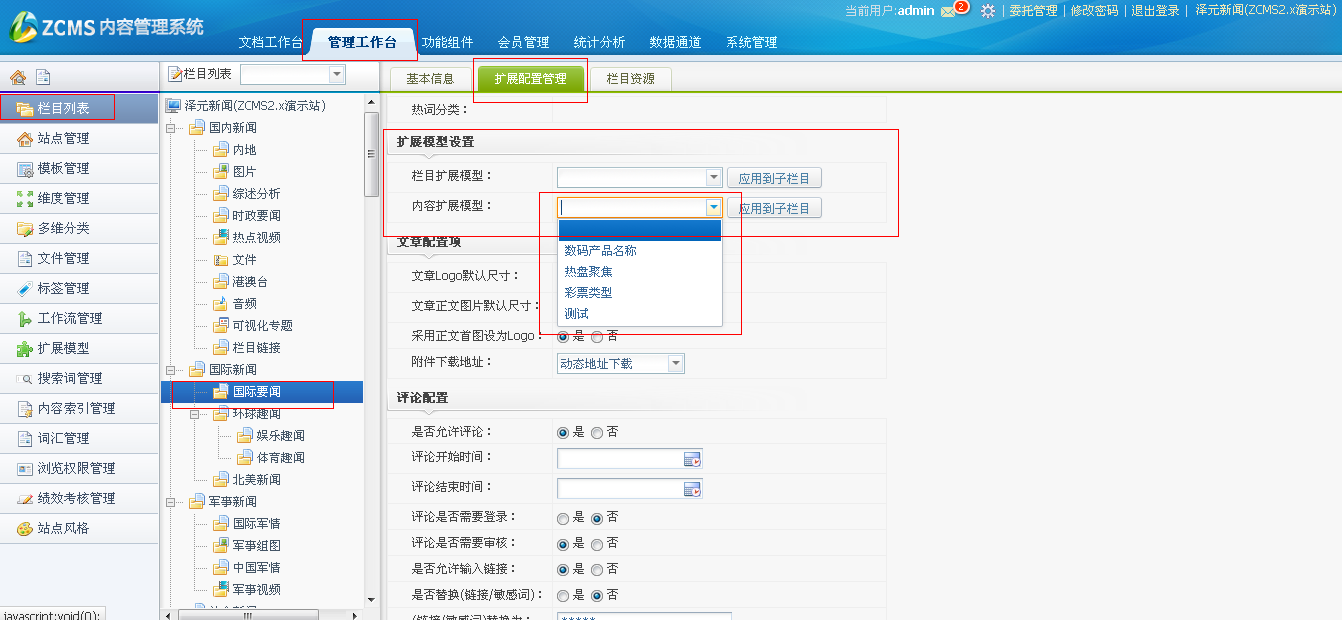1342x620 pixels.
Task: Click the 退出登录 link
Action: pos(1155,11)
